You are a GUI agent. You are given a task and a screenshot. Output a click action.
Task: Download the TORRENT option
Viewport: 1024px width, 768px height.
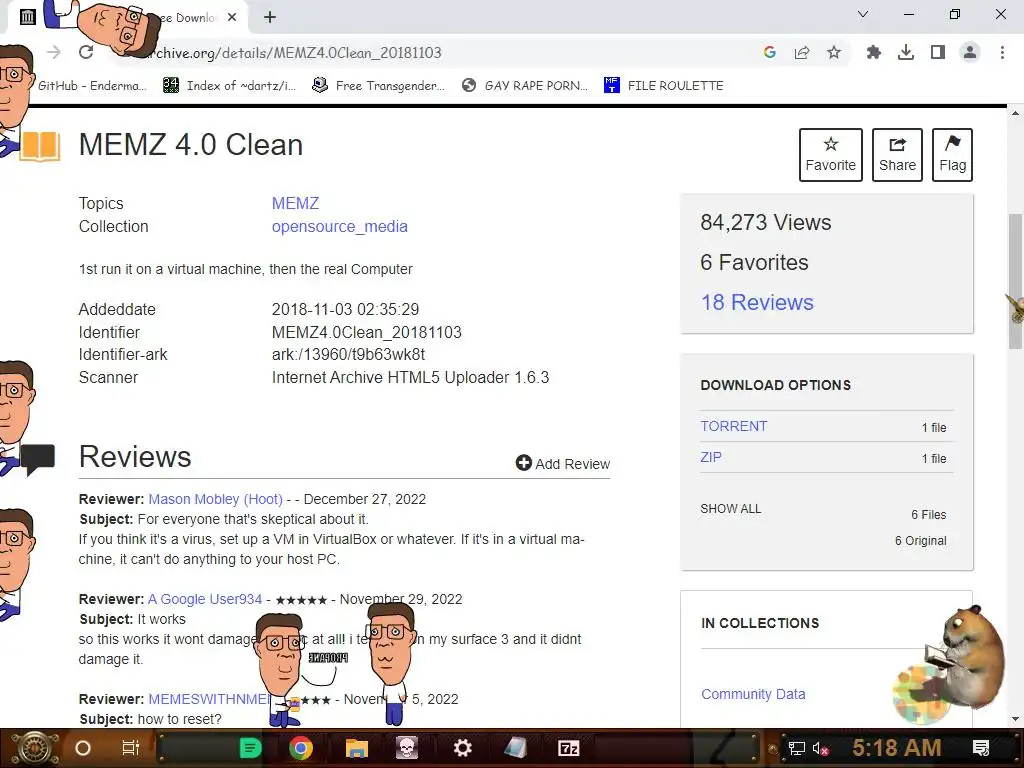coord(733,426)
